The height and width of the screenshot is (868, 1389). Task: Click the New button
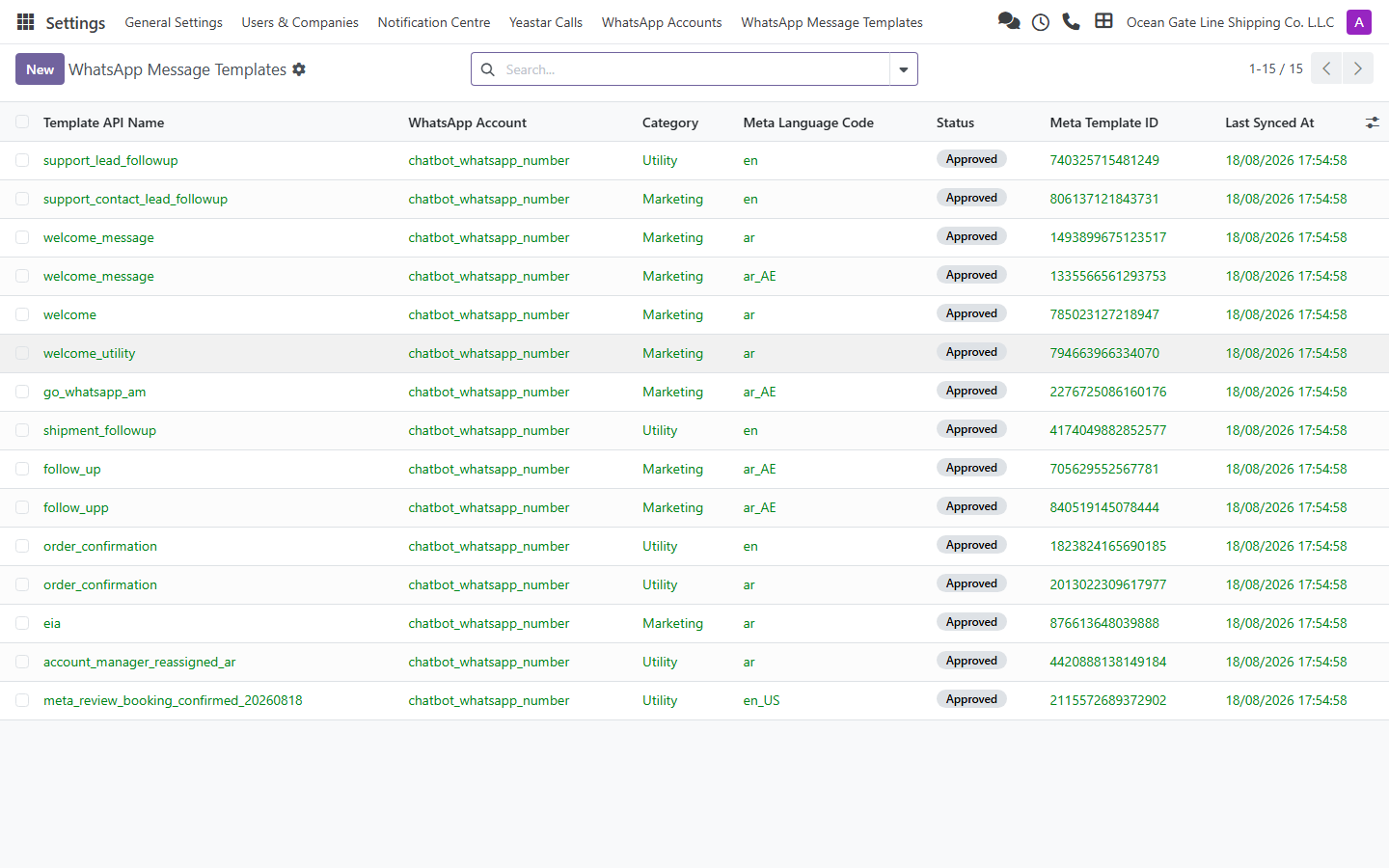(40, 69)
